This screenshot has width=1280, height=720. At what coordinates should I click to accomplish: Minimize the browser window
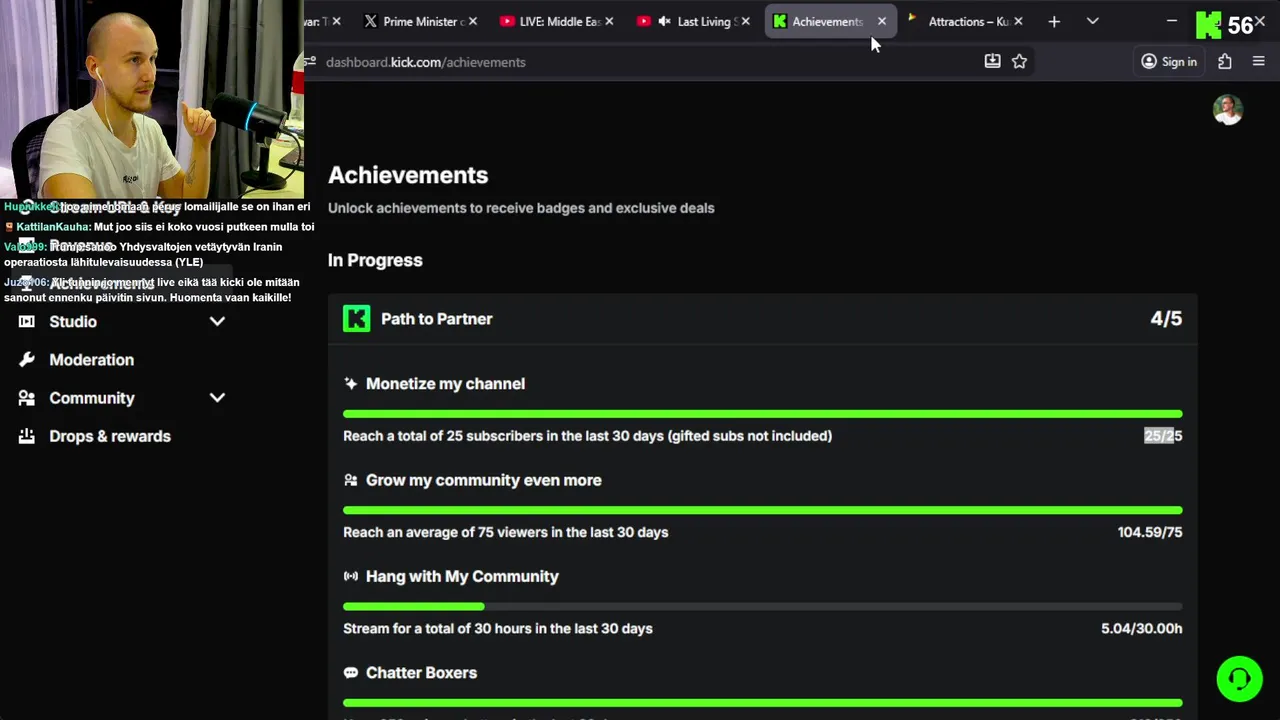tap(1172, 21)
